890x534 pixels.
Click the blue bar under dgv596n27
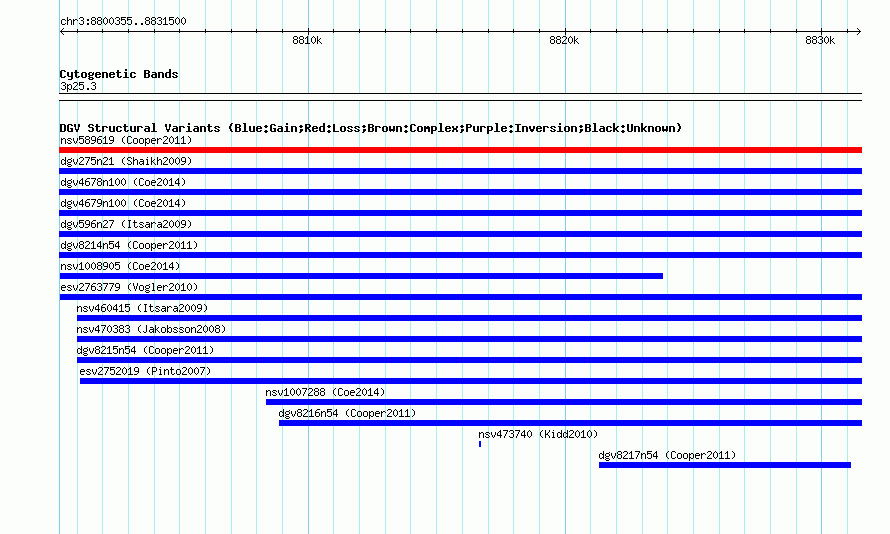tap(460, 234)
